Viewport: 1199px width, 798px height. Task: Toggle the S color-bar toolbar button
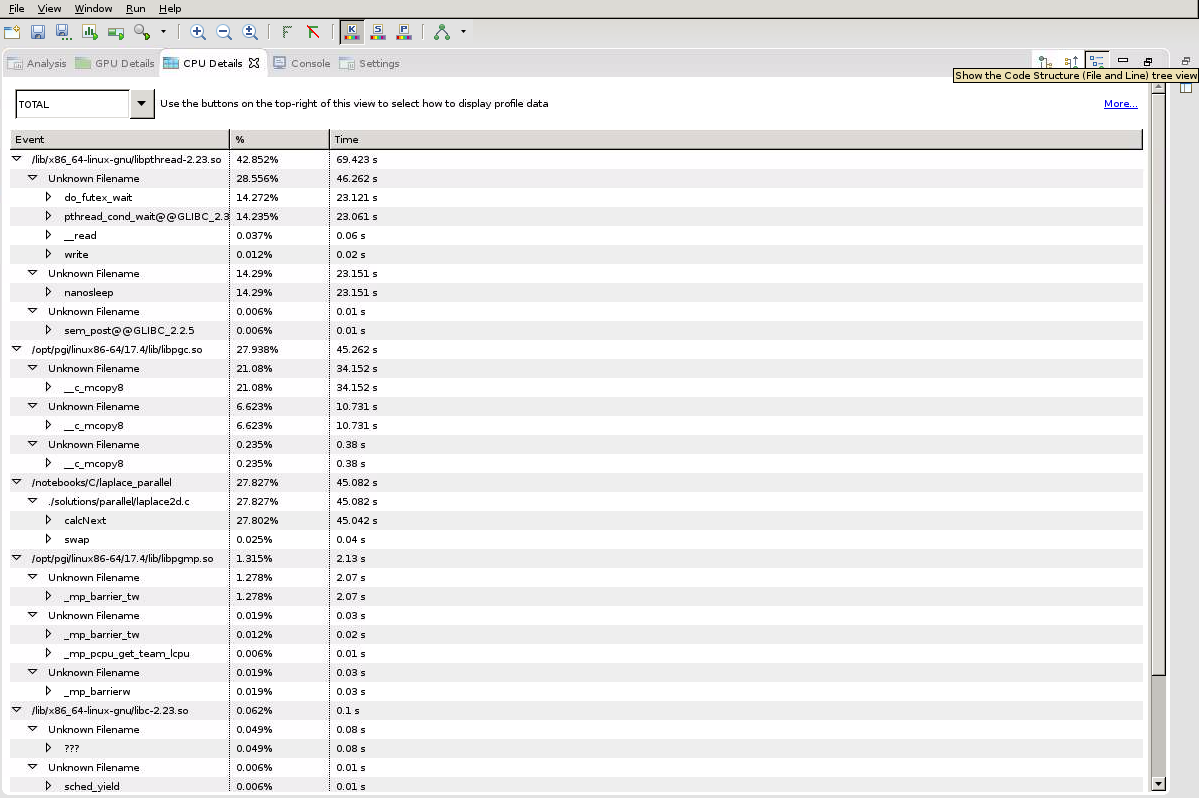[x=378, y=32]
